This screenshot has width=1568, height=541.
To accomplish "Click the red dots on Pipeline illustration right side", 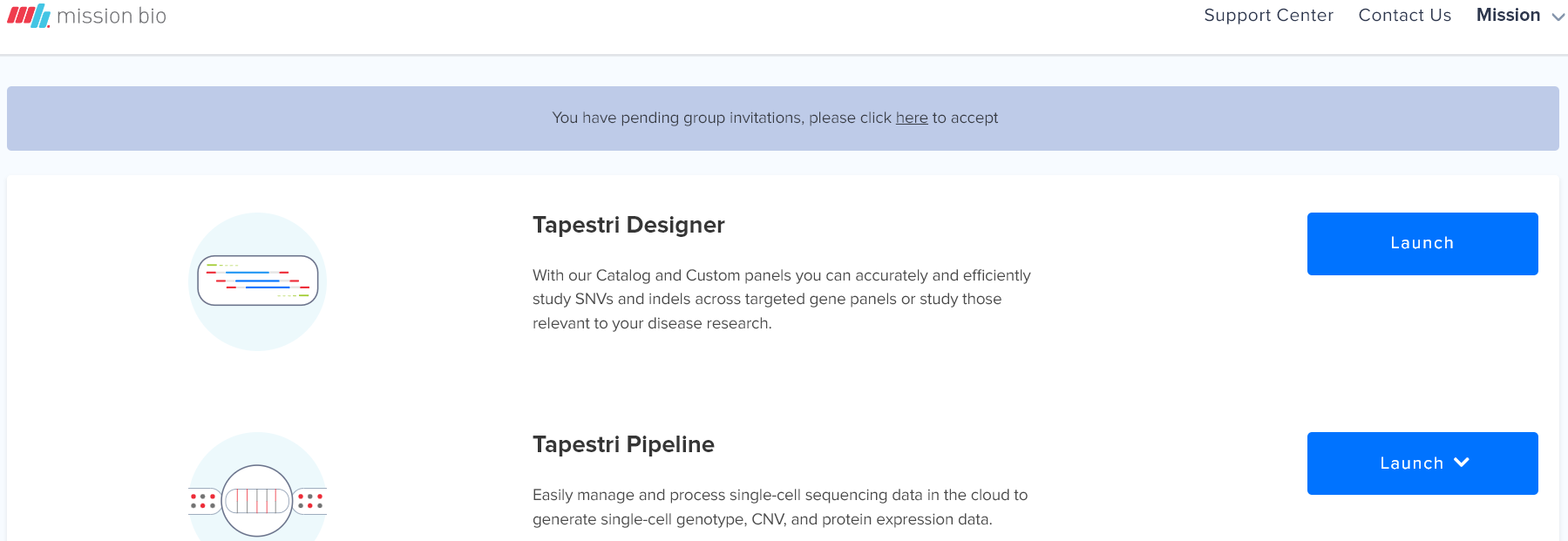I will click(x=310, y=501).
